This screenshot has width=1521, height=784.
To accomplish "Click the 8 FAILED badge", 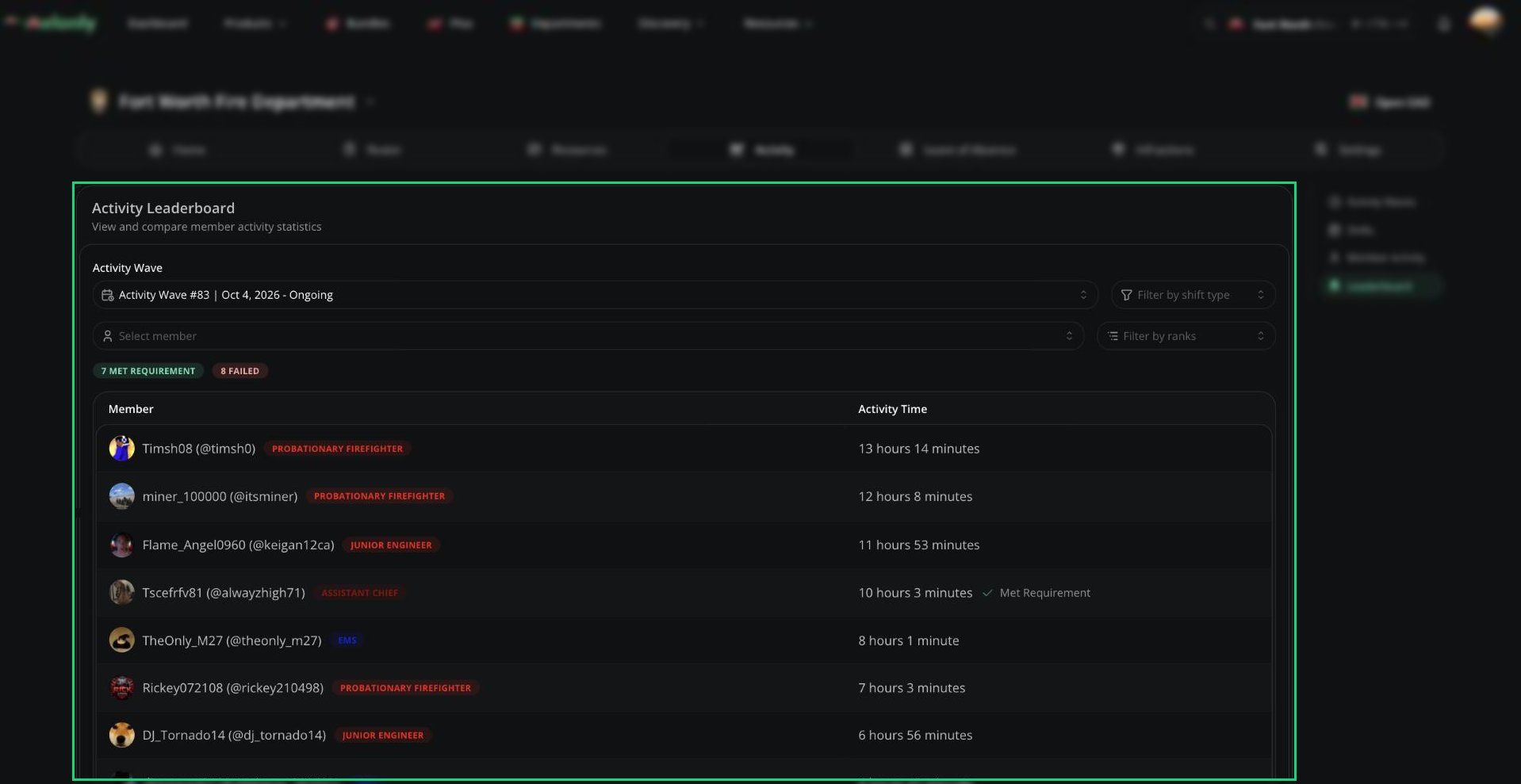I will point(239,371).
